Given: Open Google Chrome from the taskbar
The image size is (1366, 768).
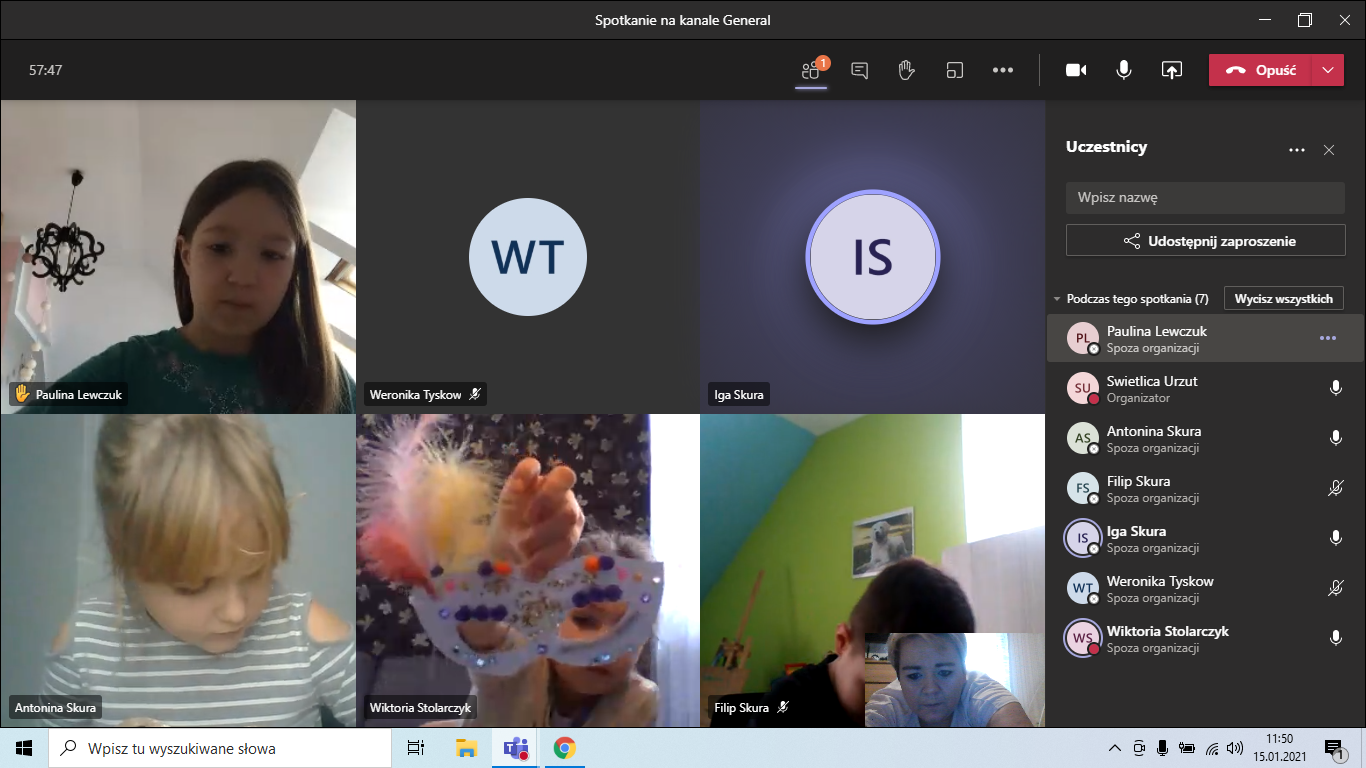Looking at the screenshot, I should 564,748.
